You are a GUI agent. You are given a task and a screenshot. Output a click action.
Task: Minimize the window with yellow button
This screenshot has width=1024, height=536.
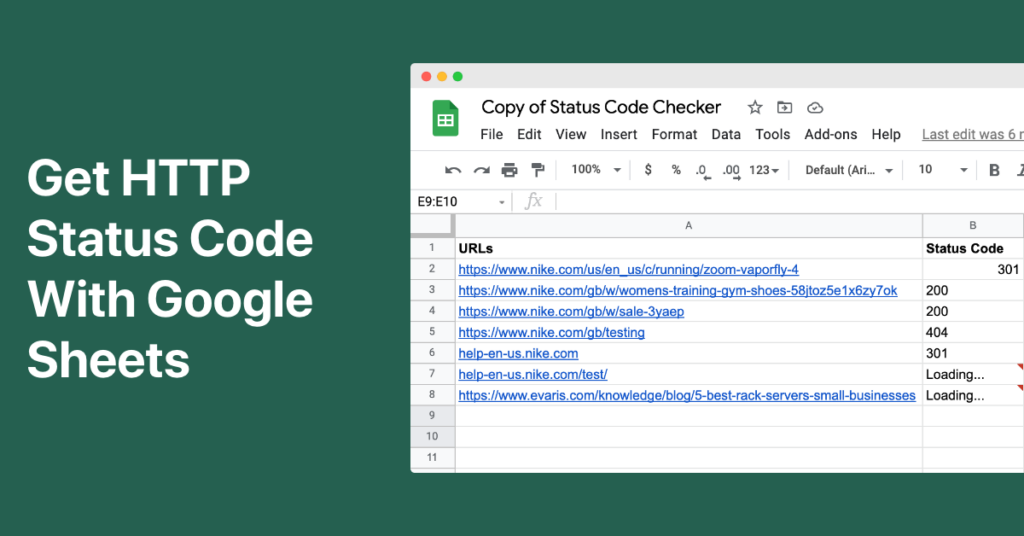[x=442, y=76]
